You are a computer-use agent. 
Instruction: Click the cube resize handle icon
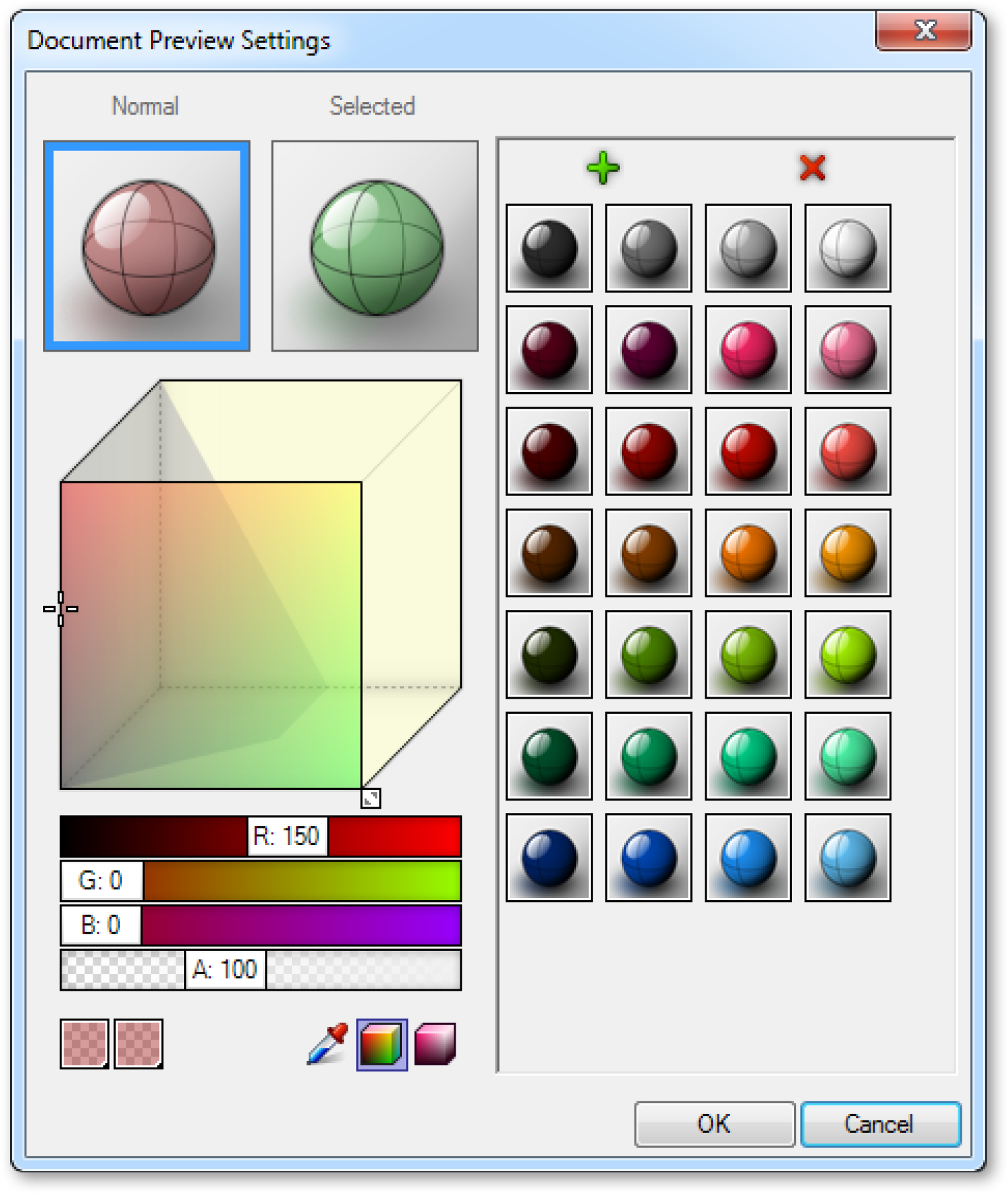371,798
